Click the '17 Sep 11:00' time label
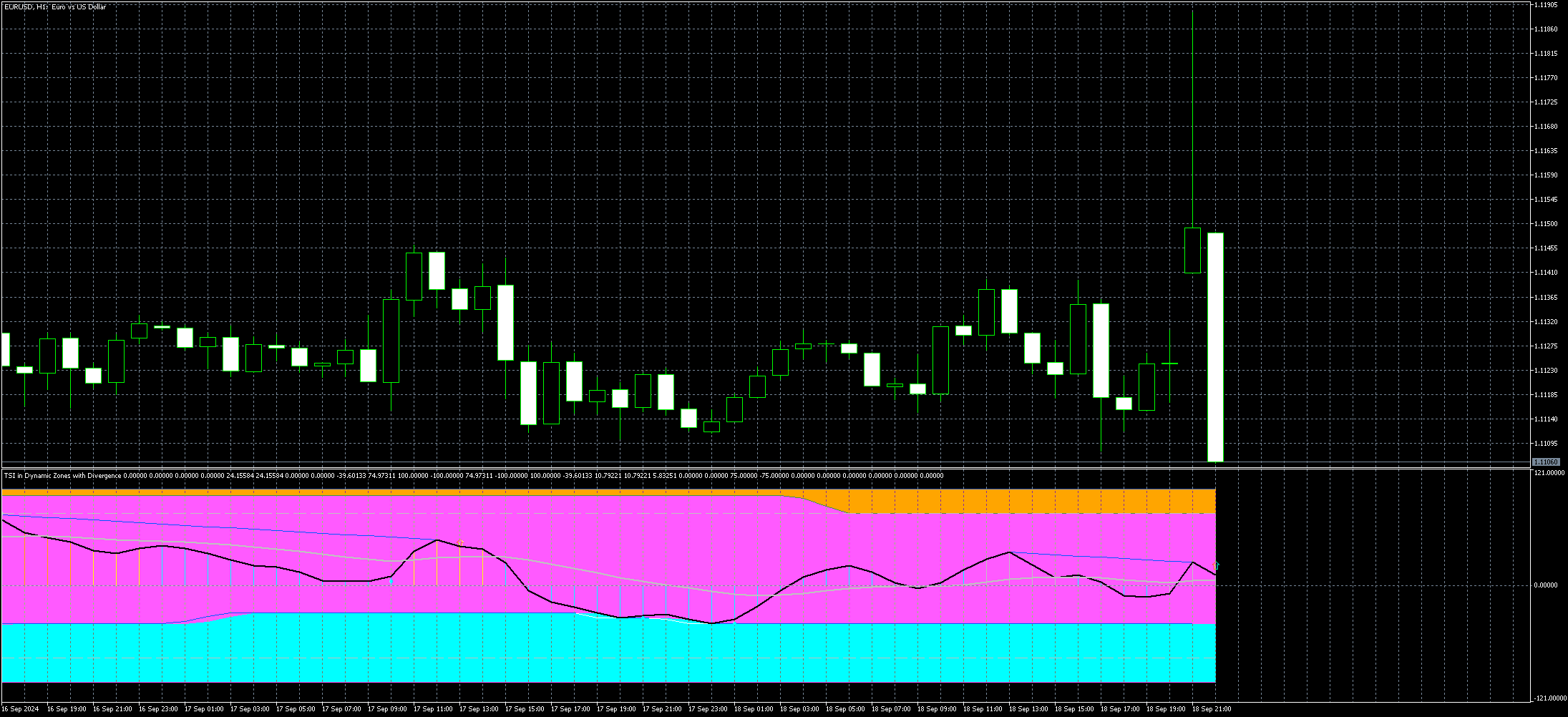The width and height of the screenshot is (1568, 717). coord(433,709)
